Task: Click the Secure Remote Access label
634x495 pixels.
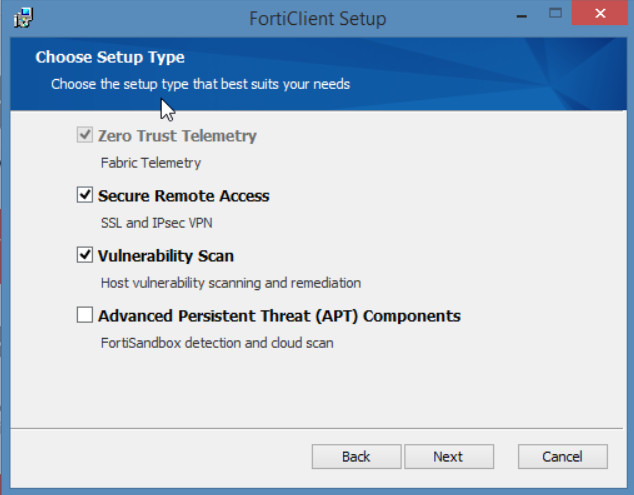Action: click(184, 196)
